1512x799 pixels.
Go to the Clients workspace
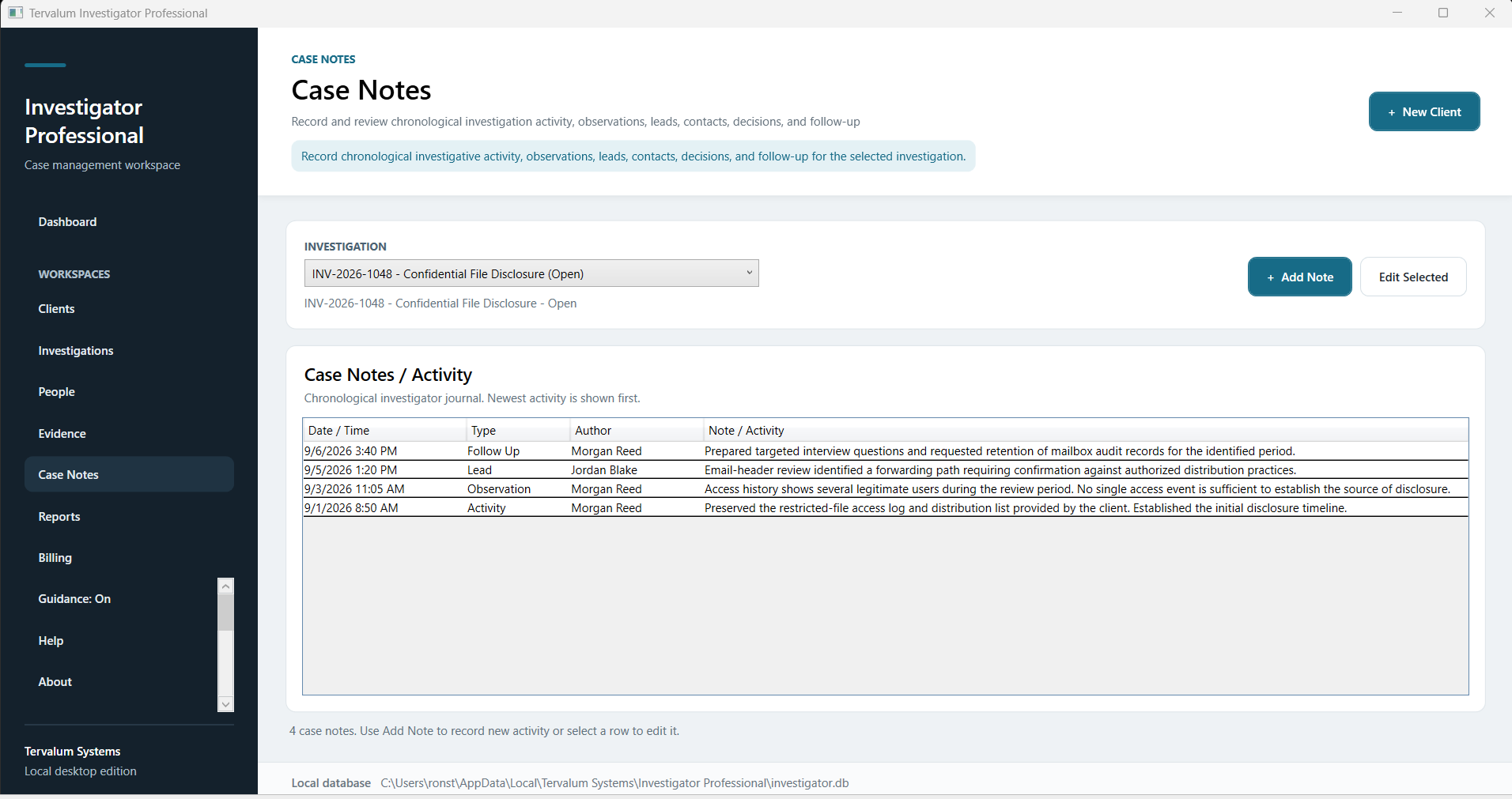tap(129, 309)
